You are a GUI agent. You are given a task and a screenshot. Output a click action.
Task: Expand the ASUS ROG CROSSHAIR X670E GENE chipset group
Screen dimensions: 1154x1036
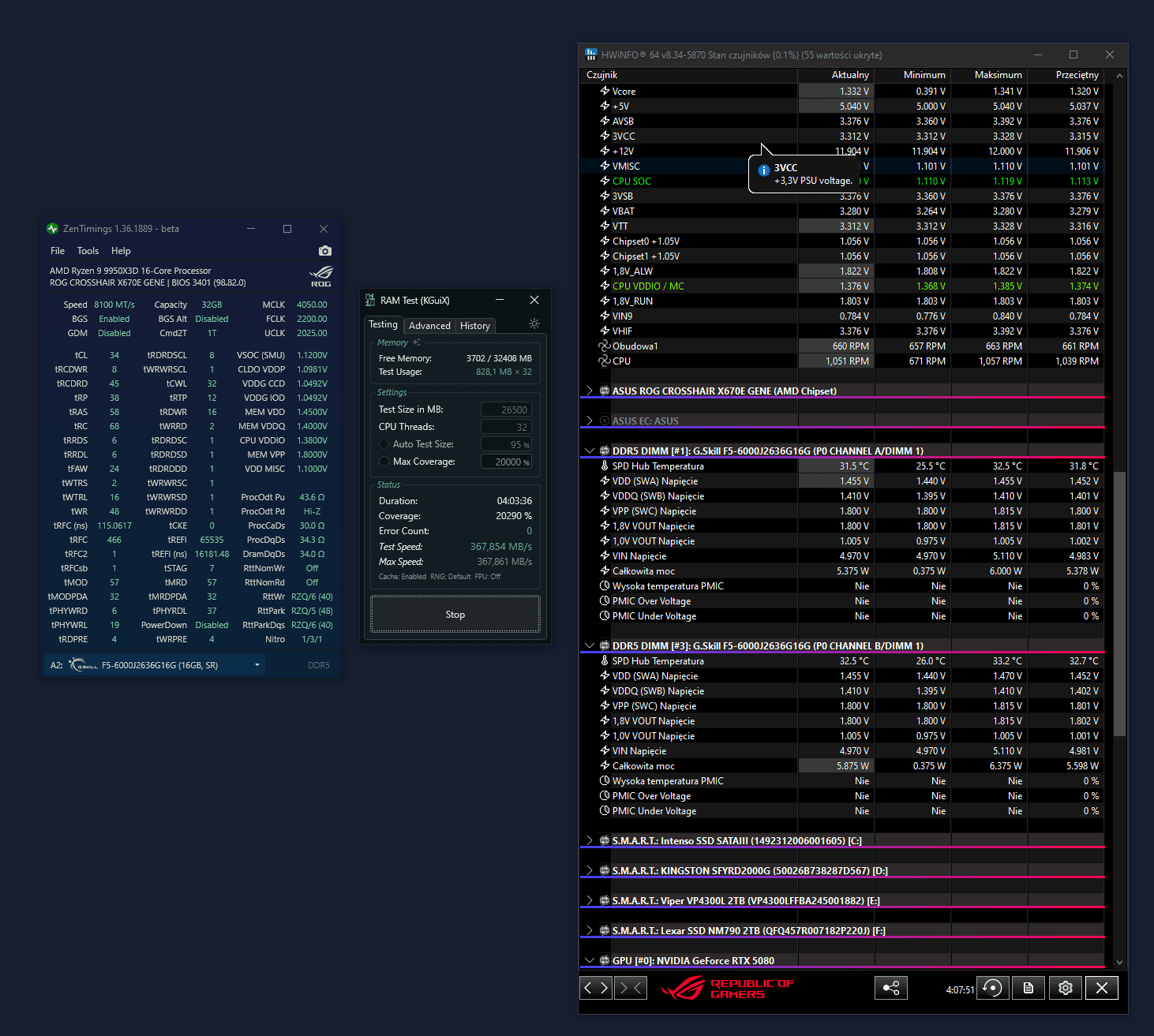(x=589, y=391)
